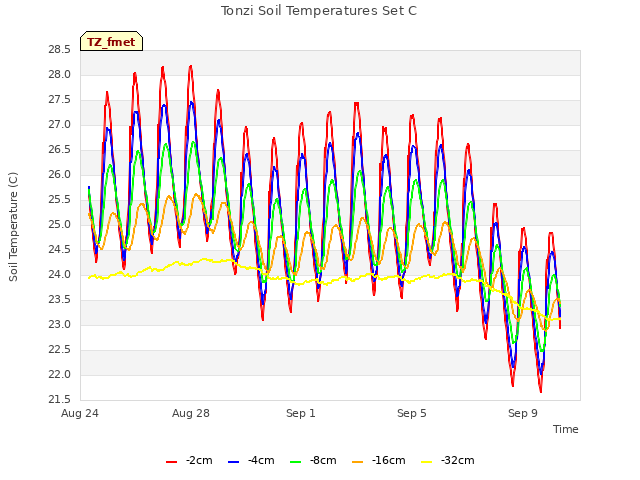The image size is (640, 480).
Task: Click the Aug 24 x-axis tick label
Action: coord(80,413)
